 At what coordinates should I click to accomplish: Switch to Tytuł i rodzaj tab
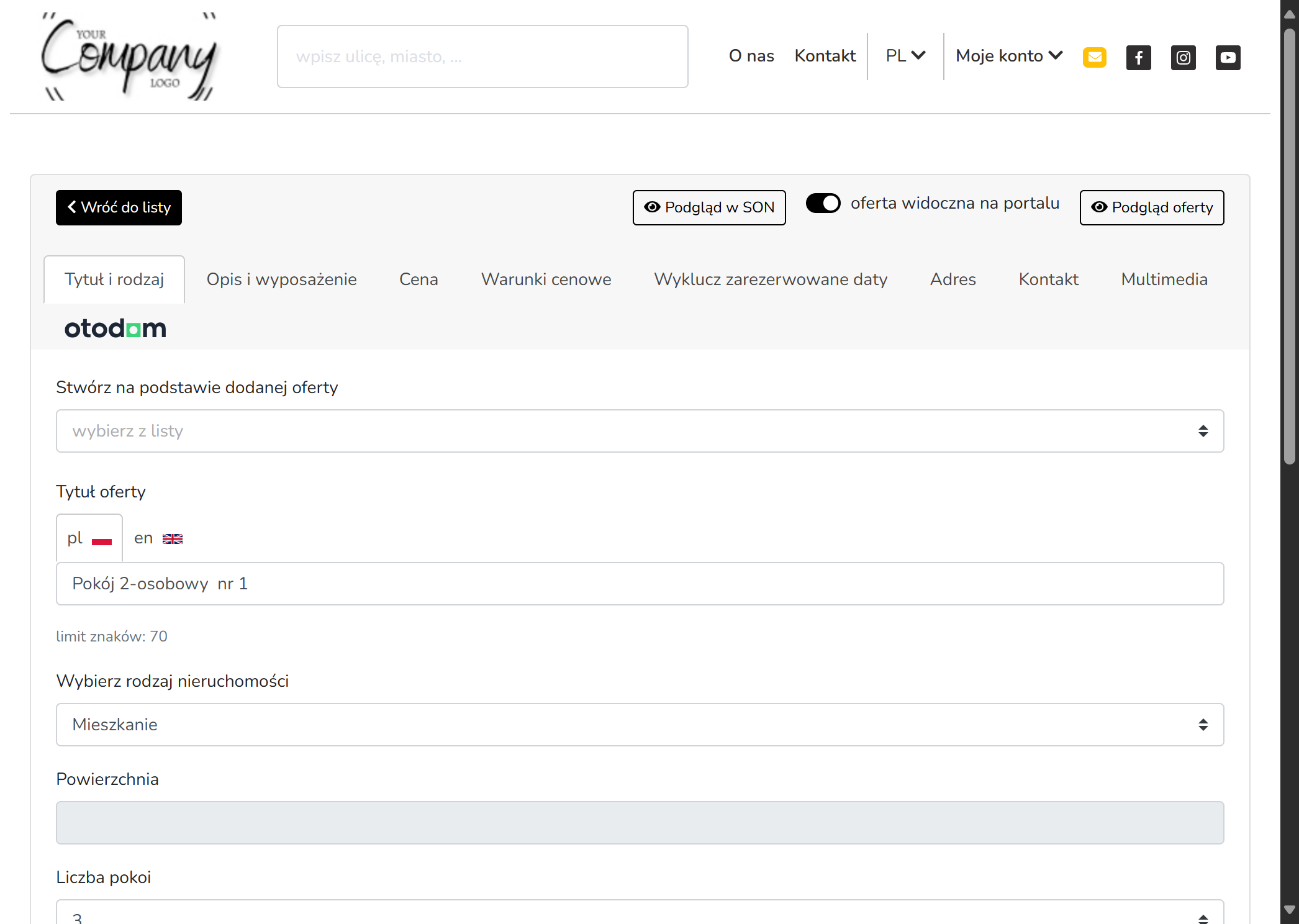coord(114,279)
